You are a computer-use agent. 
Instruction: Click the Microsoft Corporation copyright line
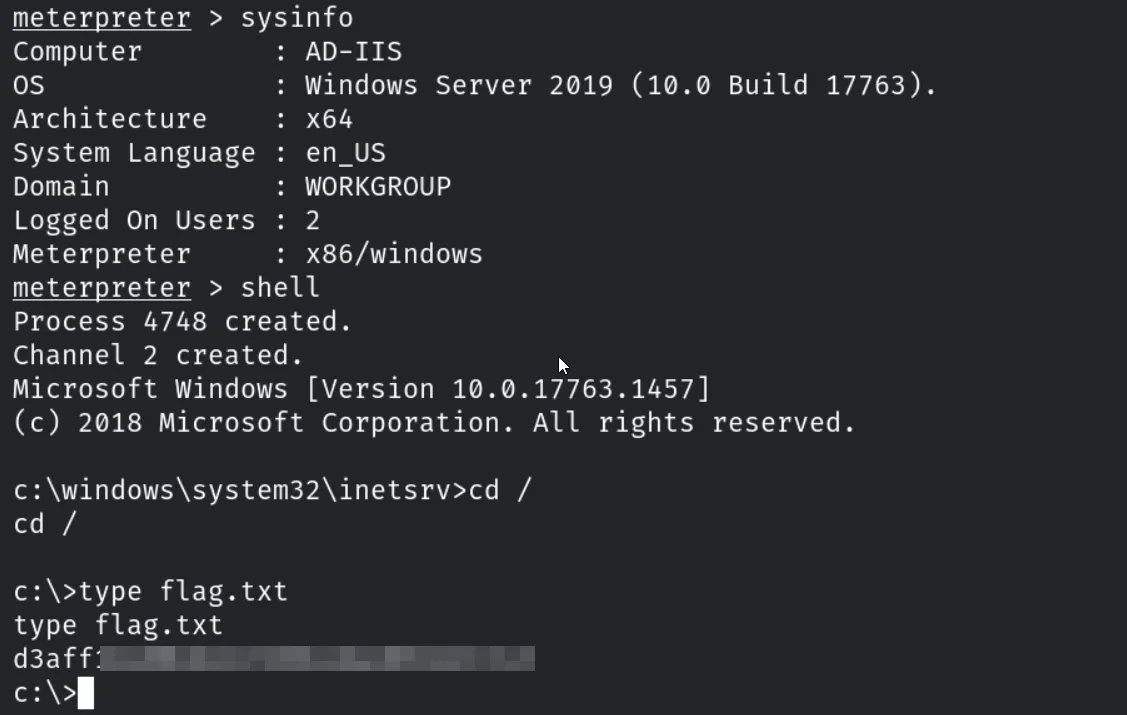[x=434, y=423]
